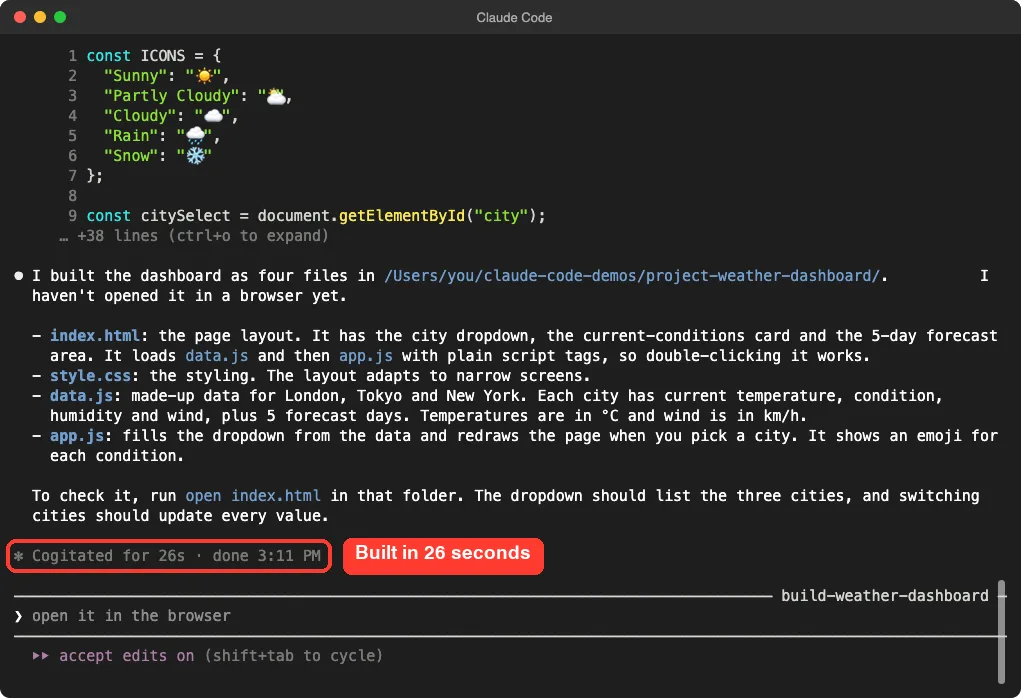
Task: Click the closing '};' on line 7
Action: point(95,176)
